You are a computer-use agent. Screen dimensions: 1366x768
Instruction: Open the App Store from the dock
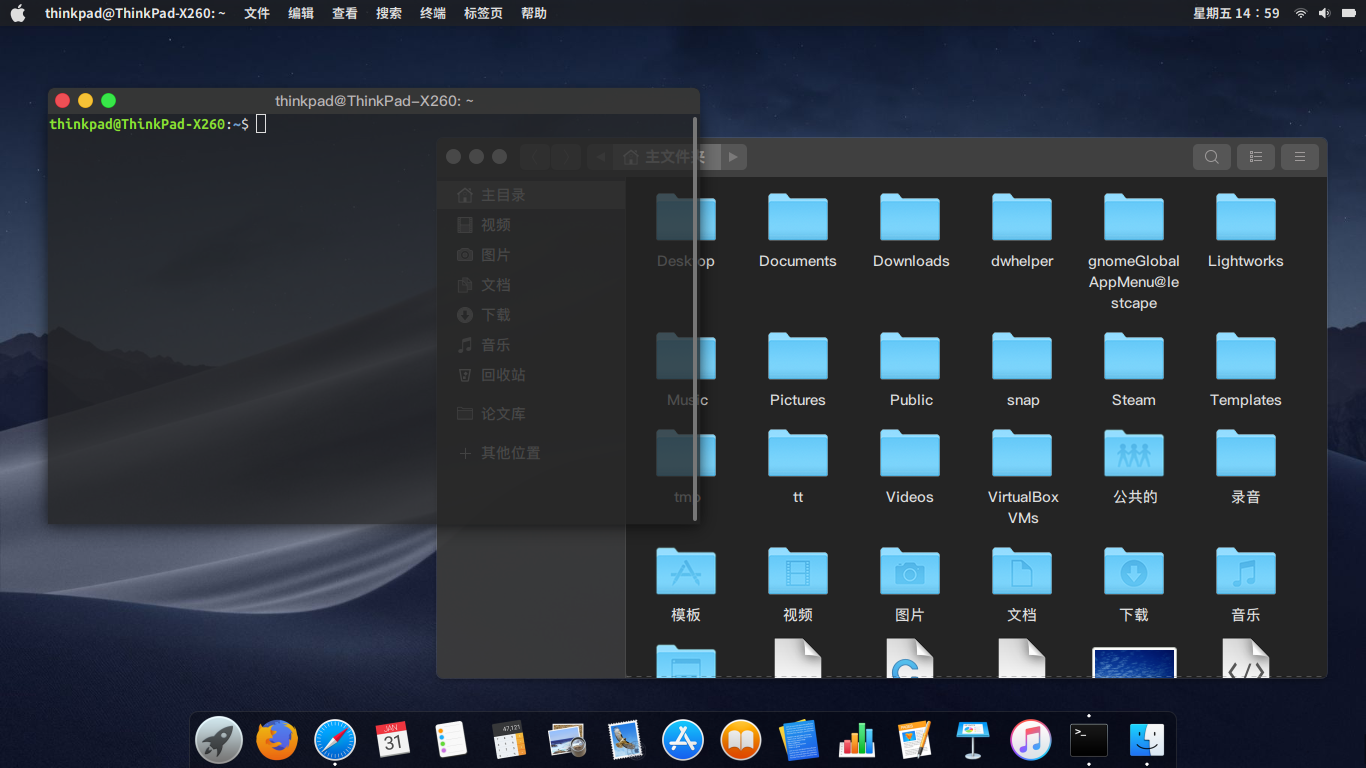[683, 740]
